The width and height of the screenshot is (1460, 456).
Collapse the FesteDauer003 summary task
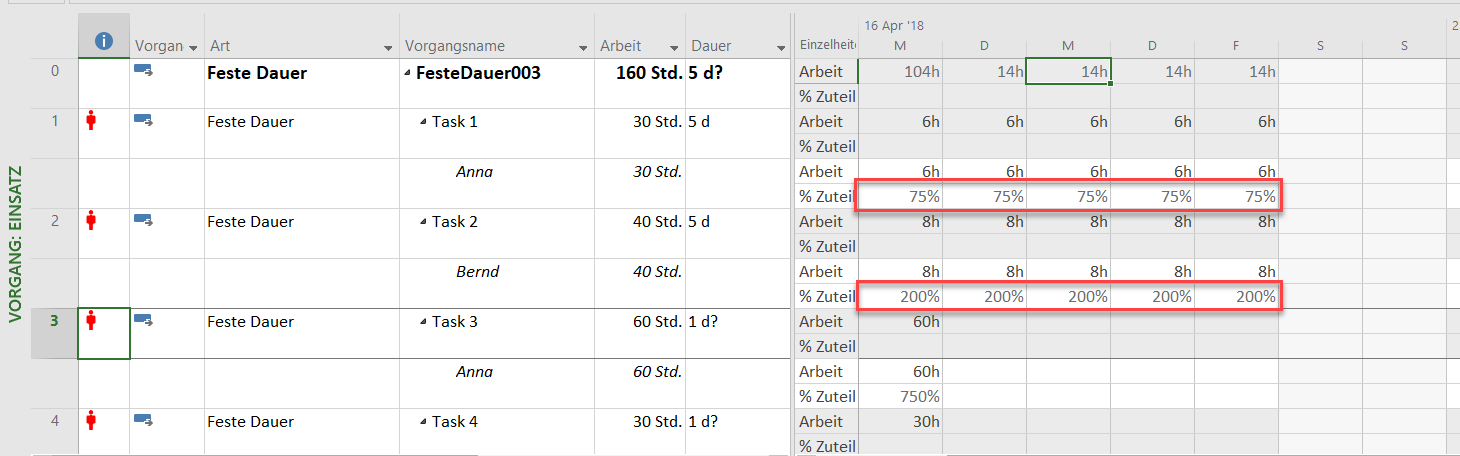407,73
